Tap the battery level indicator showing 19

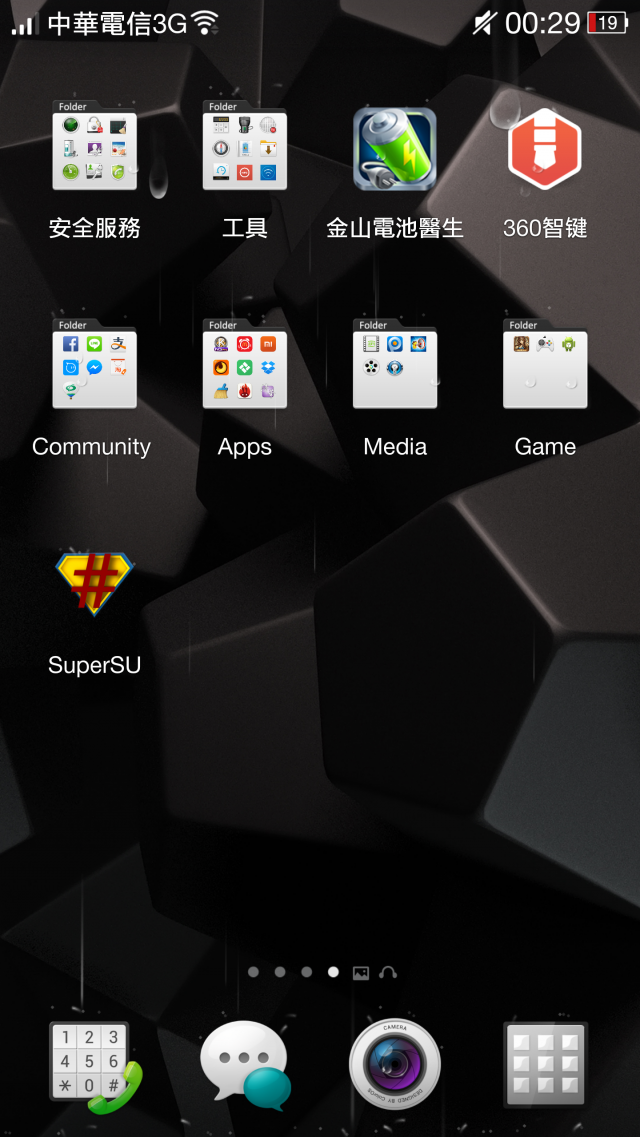[x=607, y=23]
